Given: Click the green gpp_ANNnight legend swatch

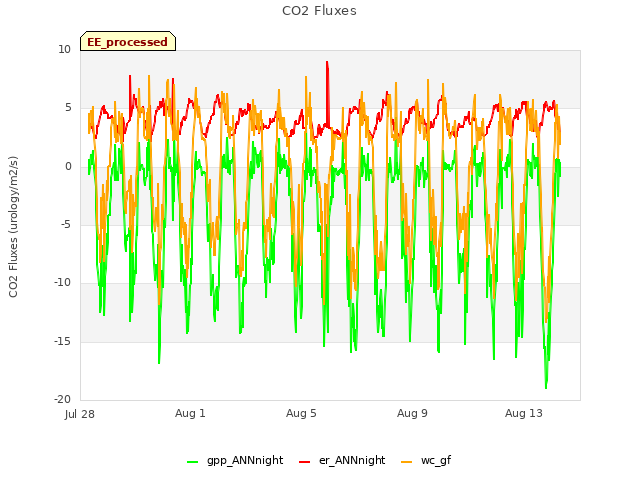Looking at the screenshot, I should point(192,462).
